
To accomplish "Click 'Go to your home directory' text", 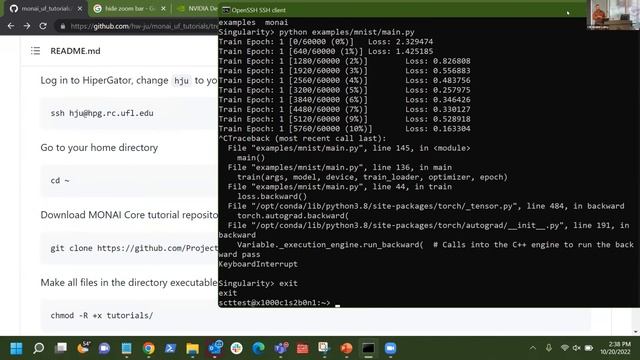I will click(99, 147).
